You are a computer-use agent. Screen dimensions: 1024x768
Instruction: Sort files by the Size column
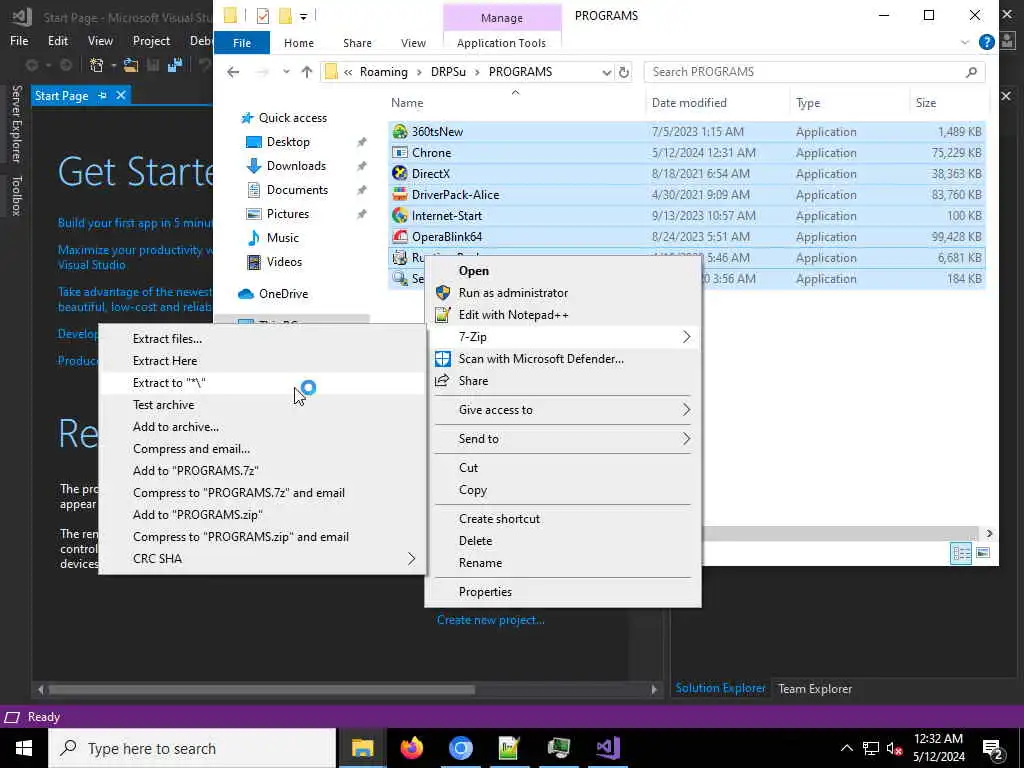[925, 103]
